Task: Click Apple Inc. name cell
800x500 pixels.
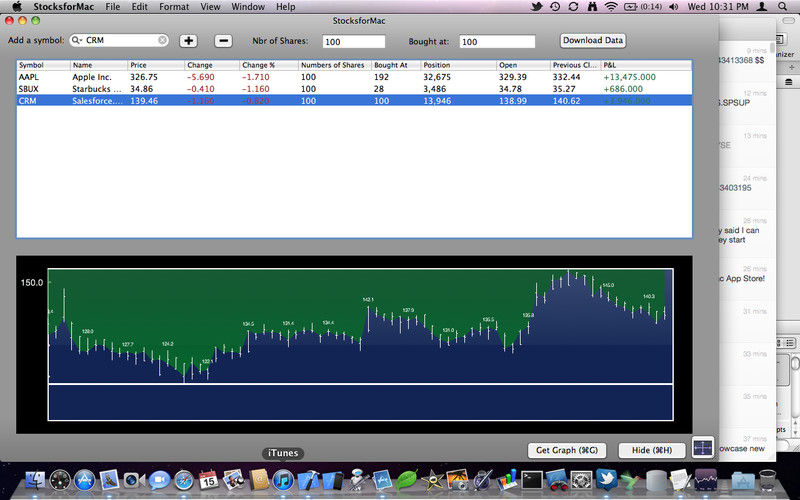Action: pos(92,77)
